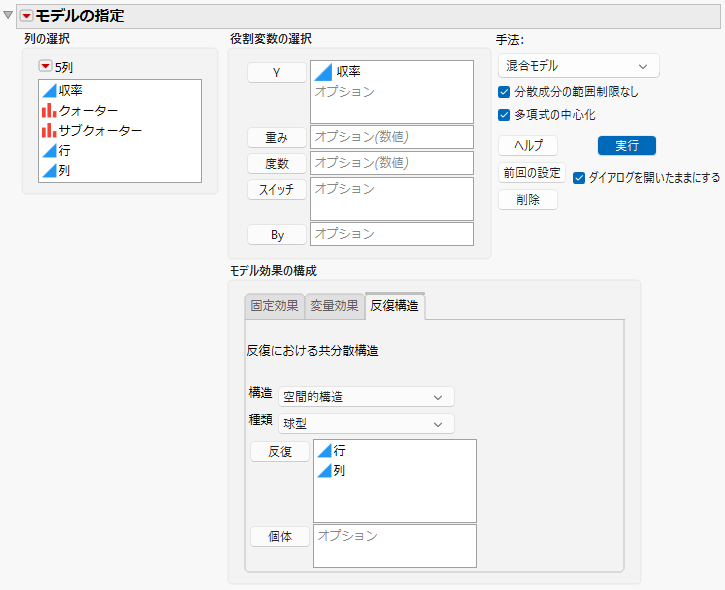Screen dimensions: 725x590
Task: Click the 個体 button
Action: 280,536
